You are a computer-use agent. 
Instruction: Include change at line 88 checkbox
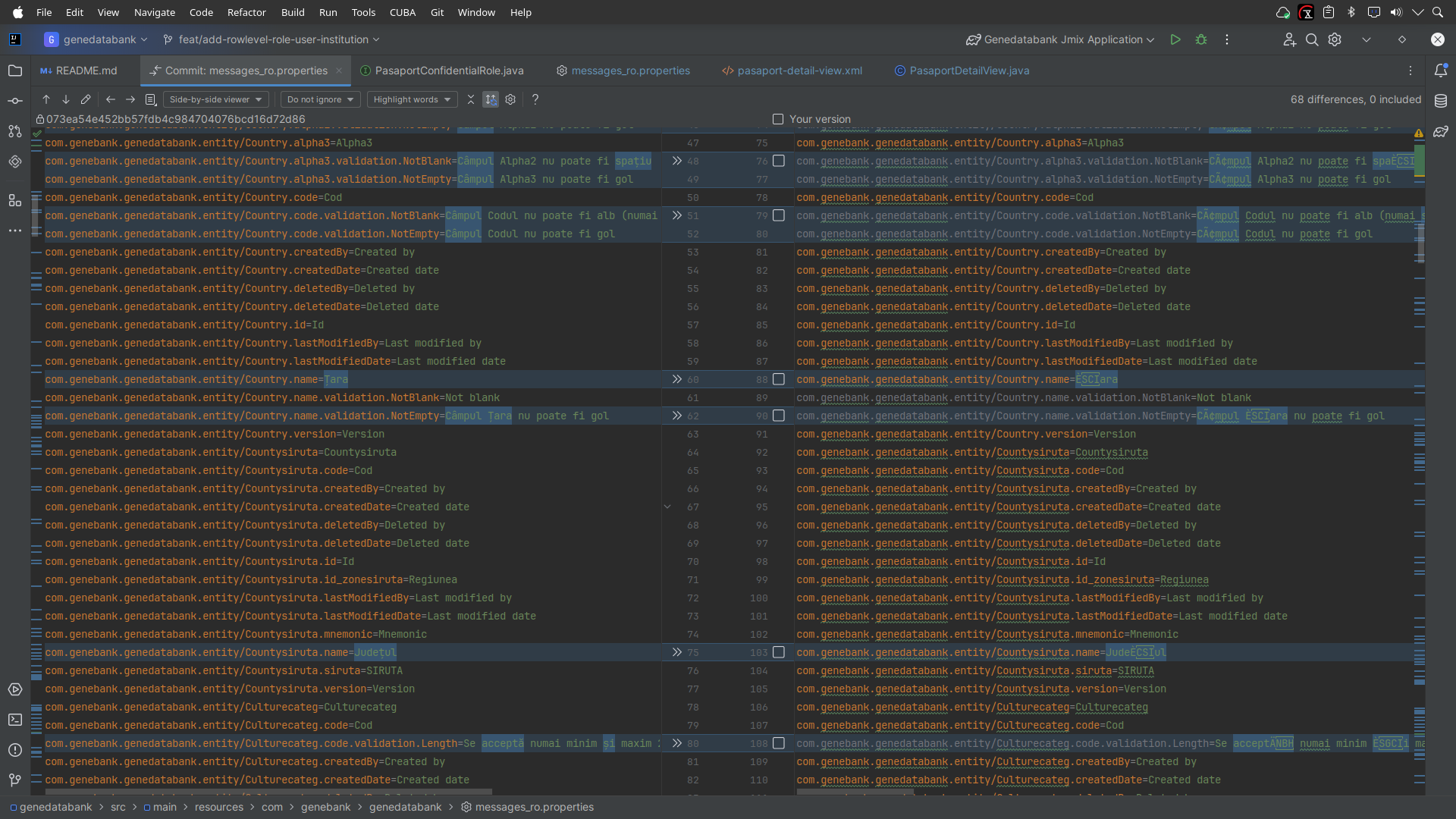click(x=779, y=379)
